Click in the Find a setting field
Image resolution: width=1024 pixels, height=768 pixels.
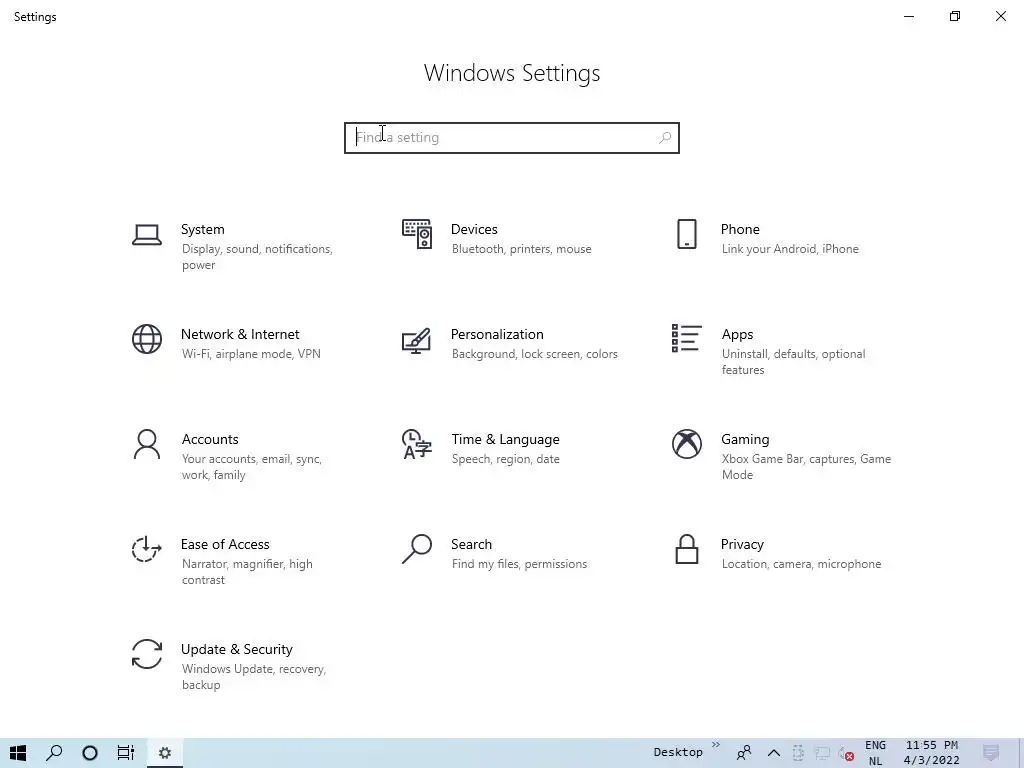[512, 138]
